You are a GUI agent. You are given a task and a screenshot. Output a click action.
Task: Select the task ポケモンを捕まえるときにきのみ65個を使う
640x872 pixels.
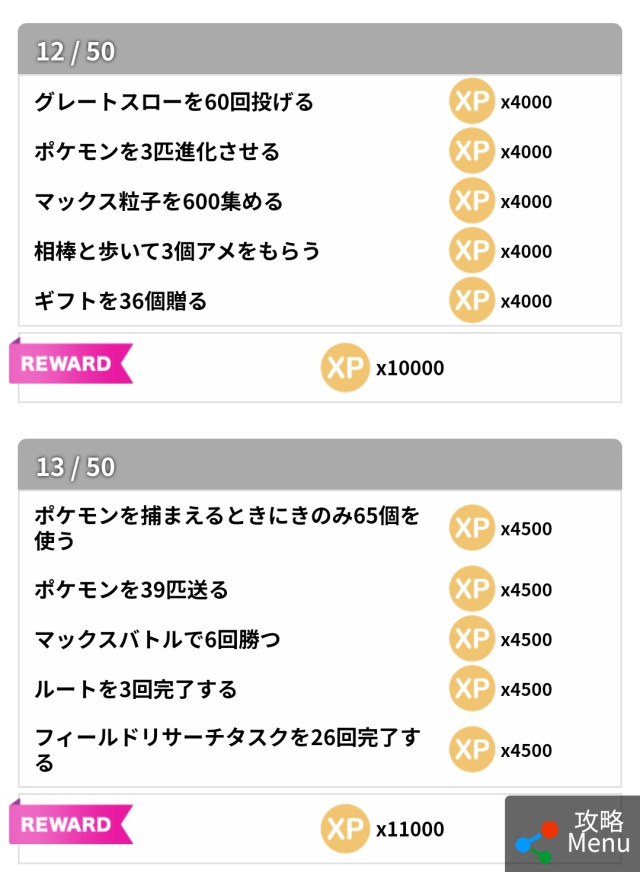tap(227, 528)
